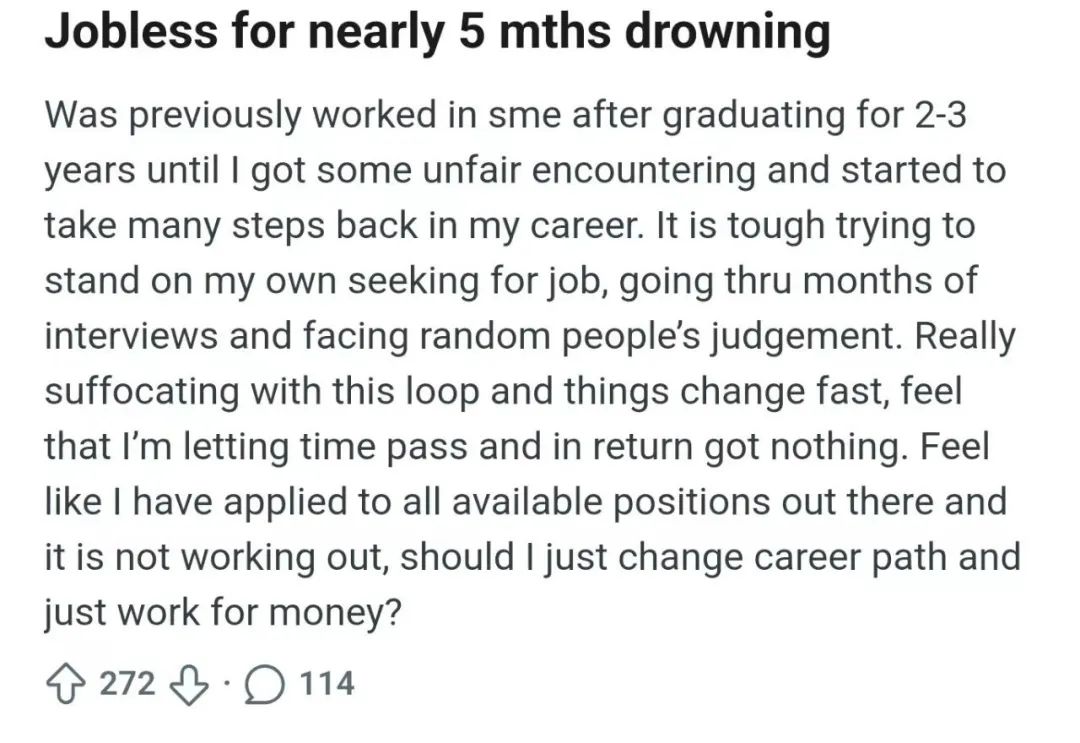Click the word 'suffocating' in the body text
The image size is (1080, 743).
143,392
